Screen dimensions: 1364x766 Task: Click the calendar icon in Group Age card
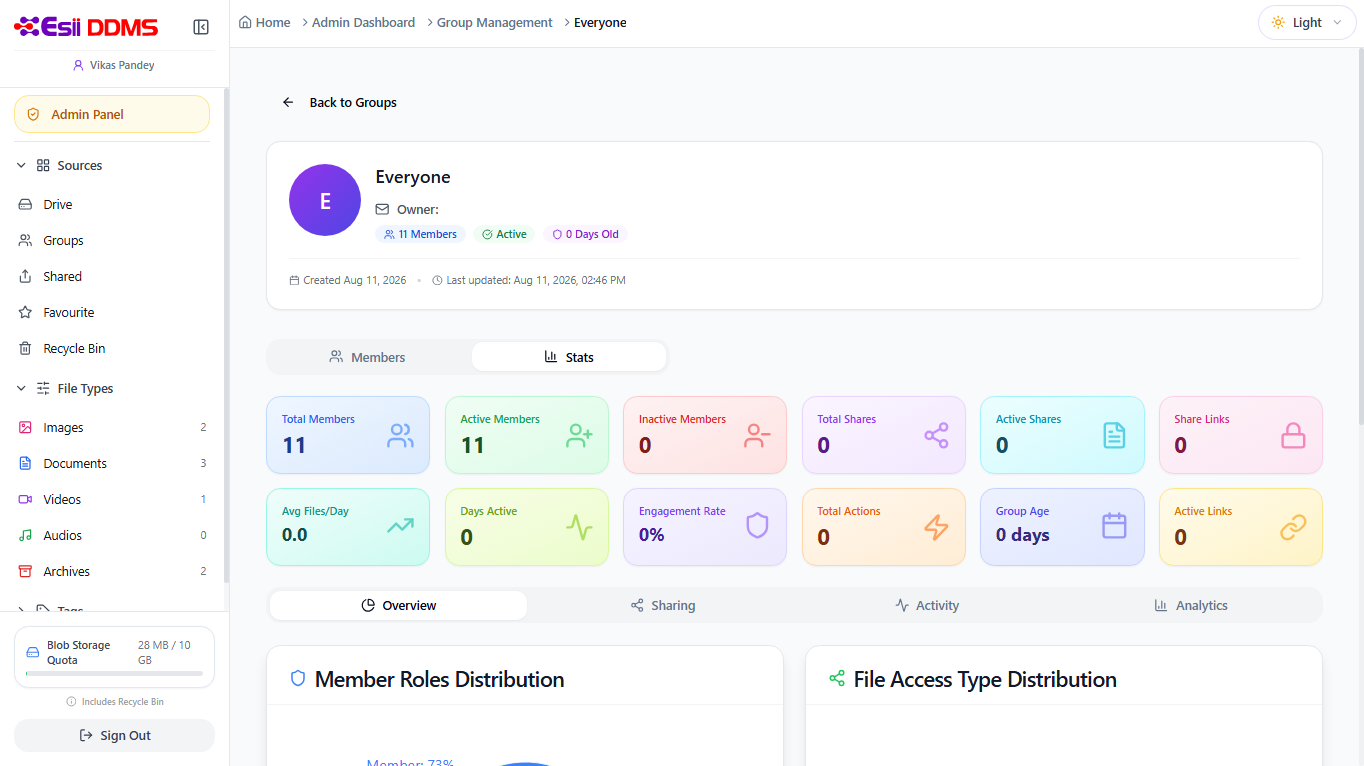tap(1115, 526)
